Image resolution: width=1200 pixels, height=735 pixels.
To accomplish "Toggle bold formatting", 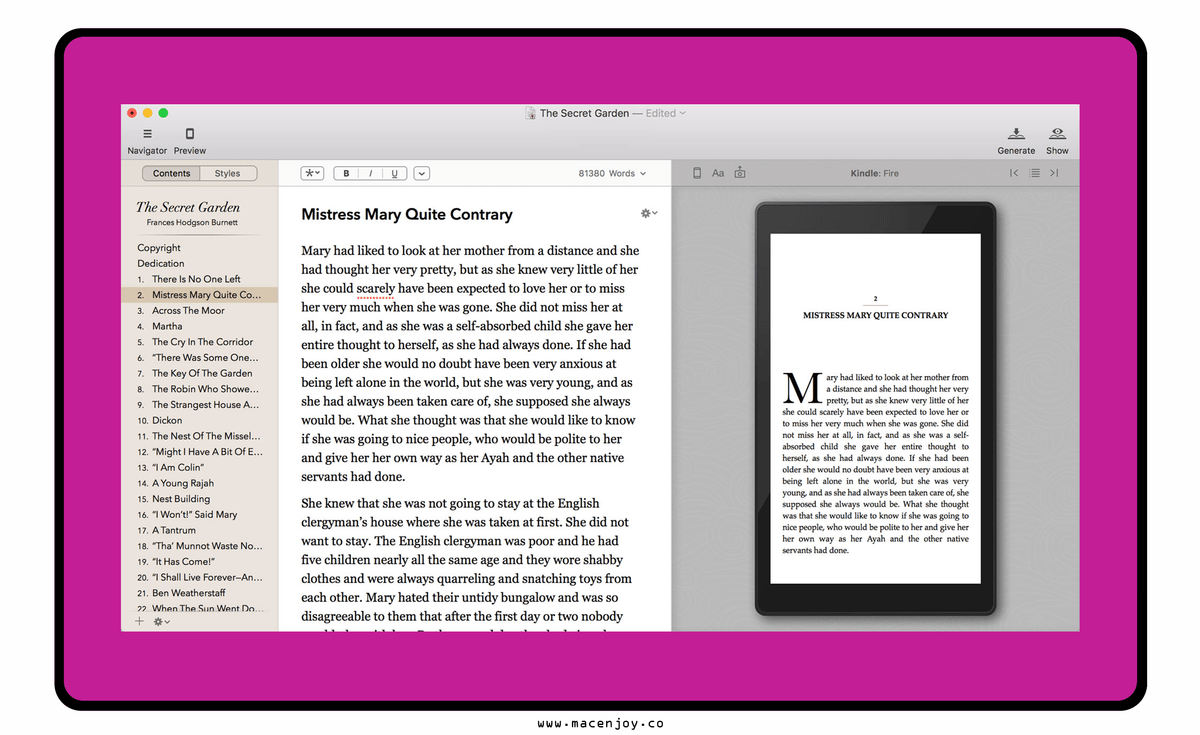I will 346,173.
